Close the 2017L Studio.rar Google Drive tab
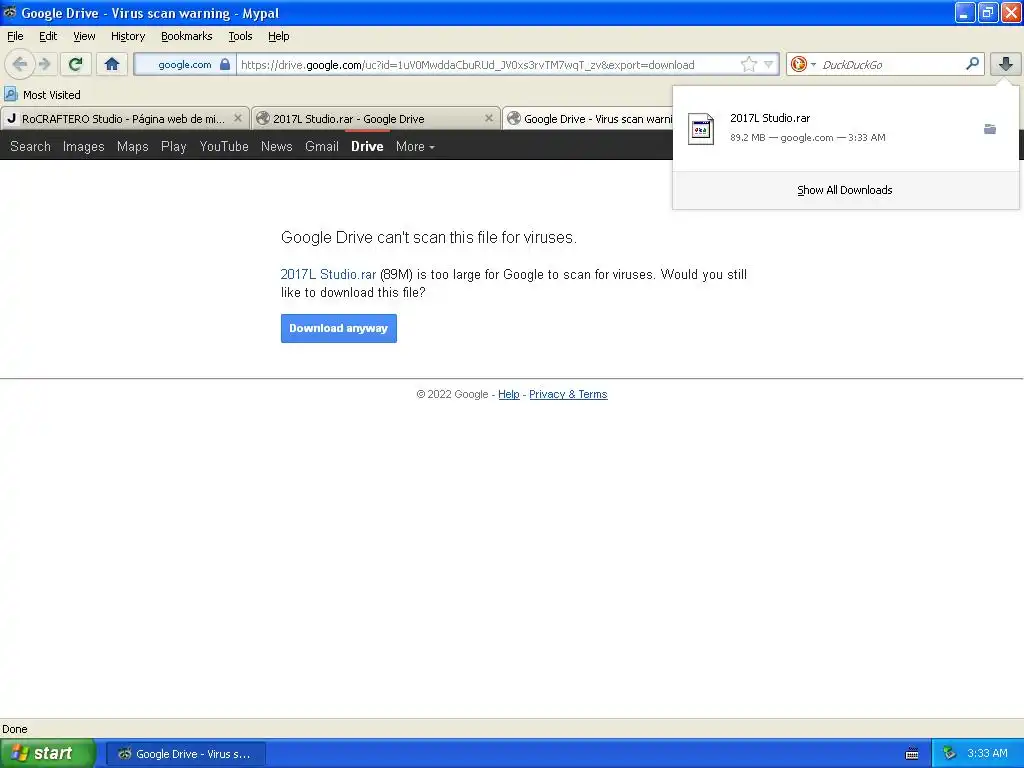1024x768 pixels. pos(488,118)
